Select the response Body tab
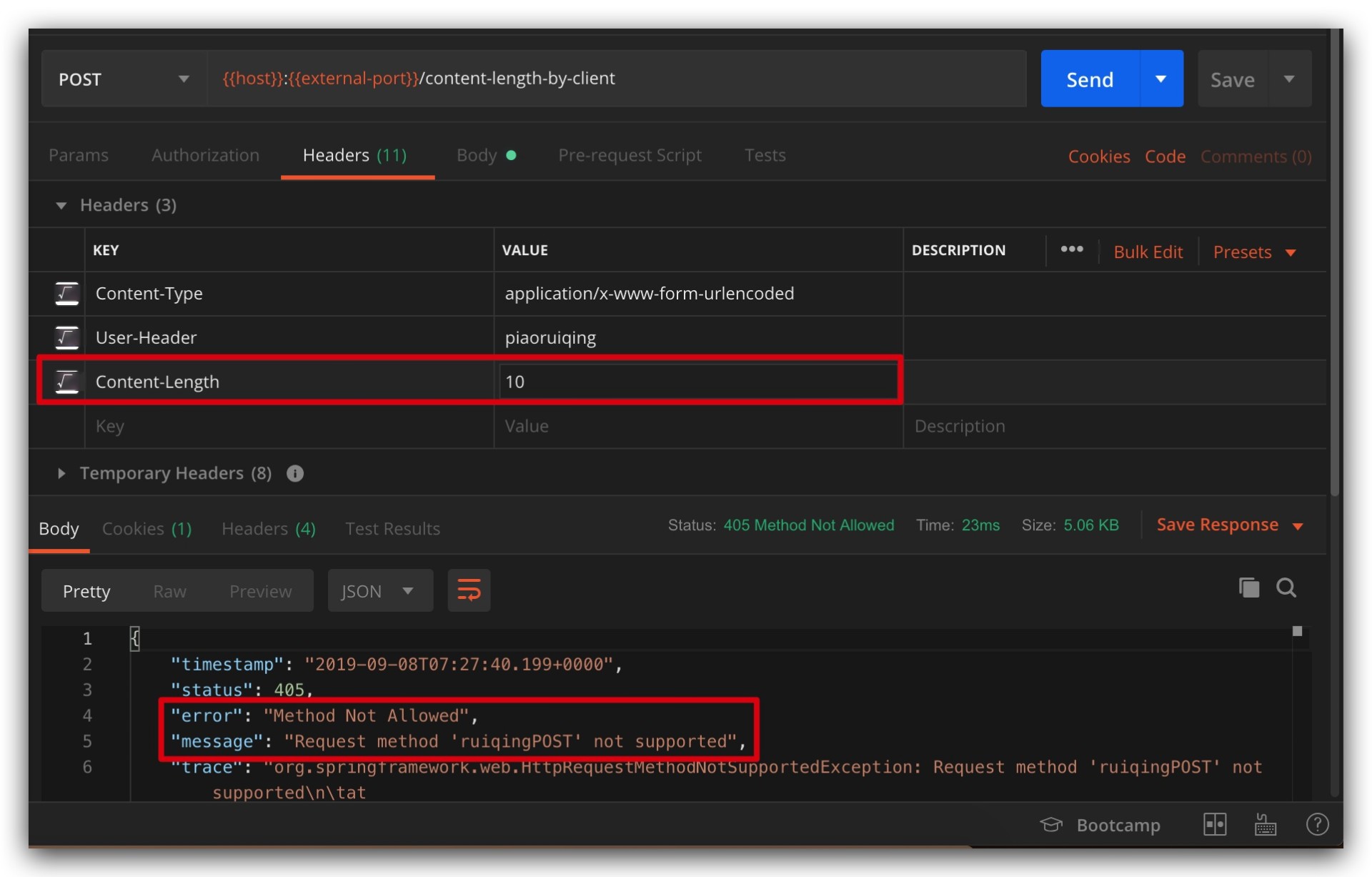This screenshot has height=877, width=1372. [x=59, y=529]
